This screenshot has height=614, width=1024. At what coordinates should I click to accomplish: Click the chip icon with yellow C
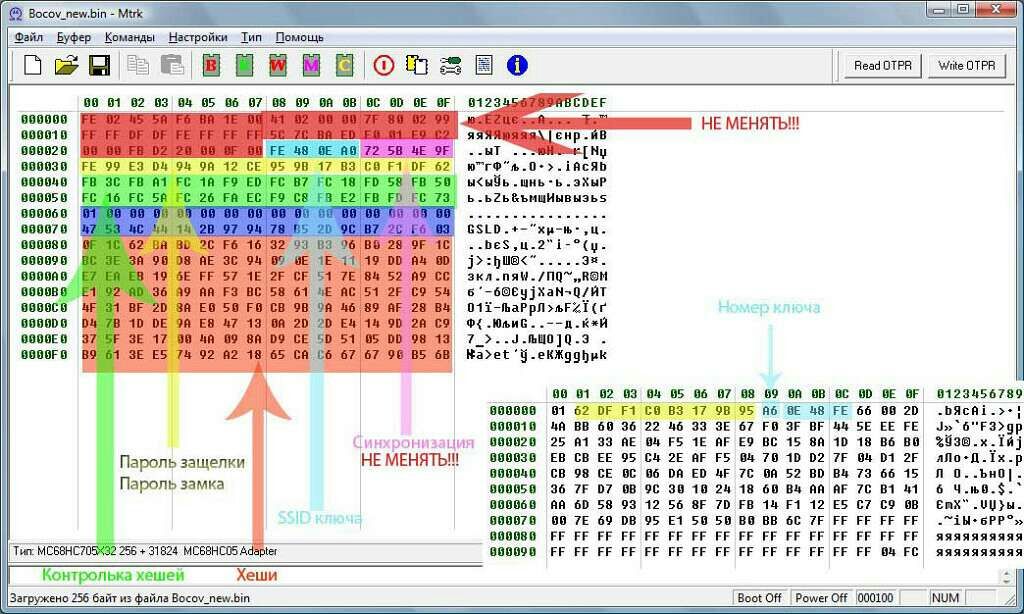[345, 65]
